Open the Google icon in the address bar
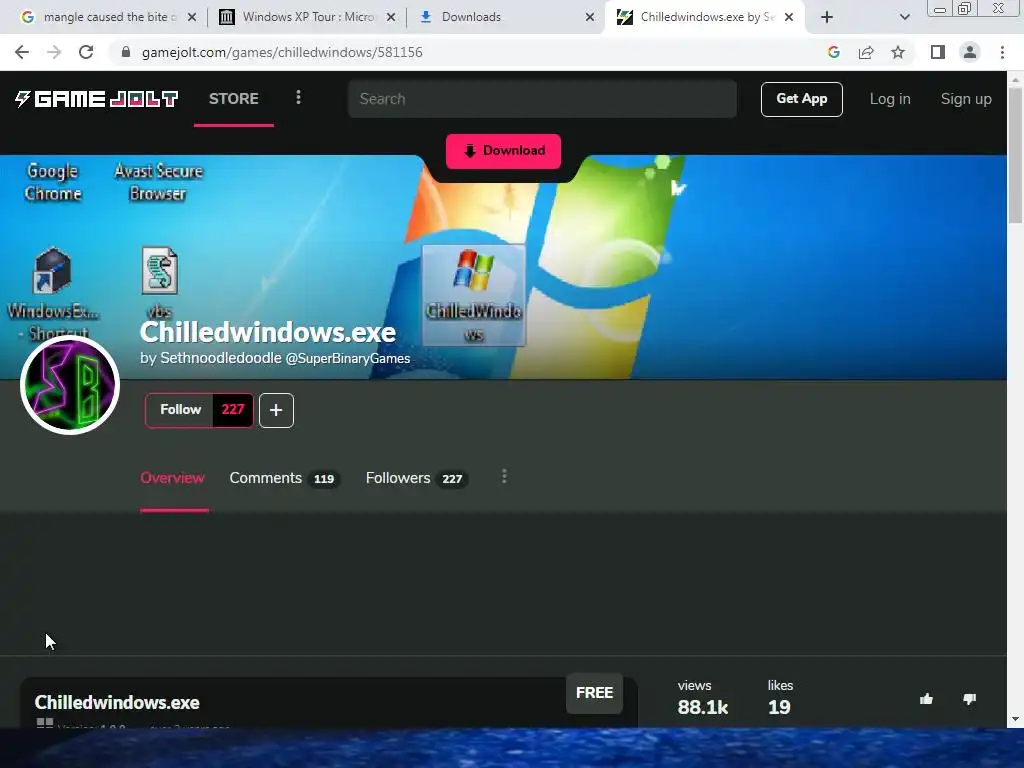 click(833, 52)
